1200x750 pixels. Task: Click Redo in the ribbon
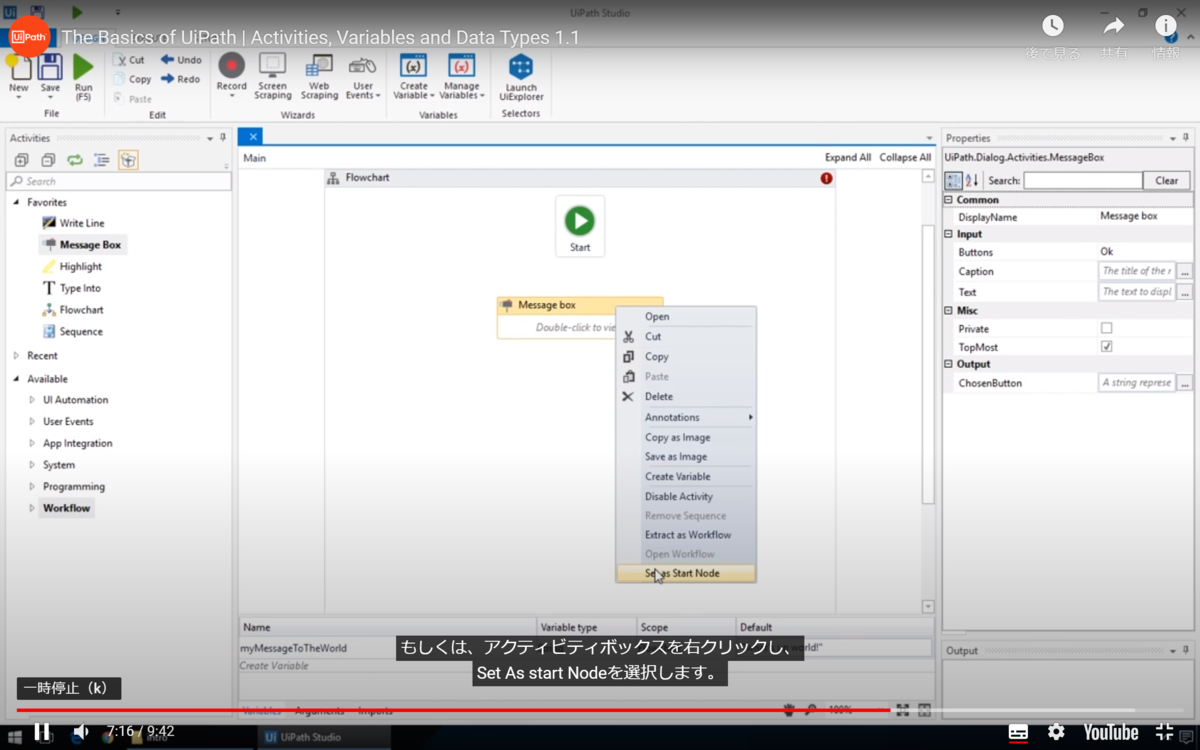click(x=180, y=79)
